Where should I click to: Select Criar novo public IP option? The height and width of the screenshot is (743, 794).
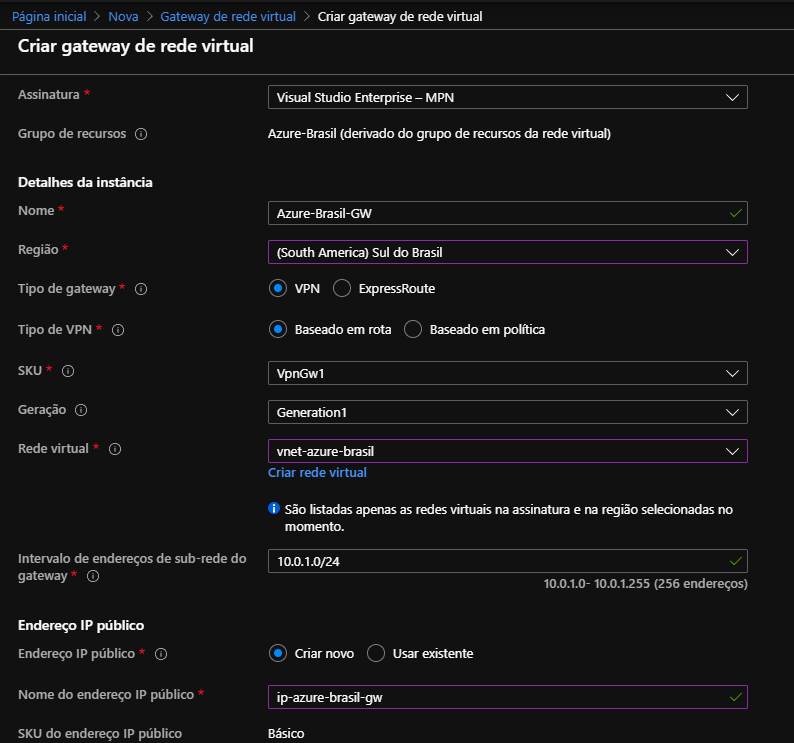pos(278,653)
